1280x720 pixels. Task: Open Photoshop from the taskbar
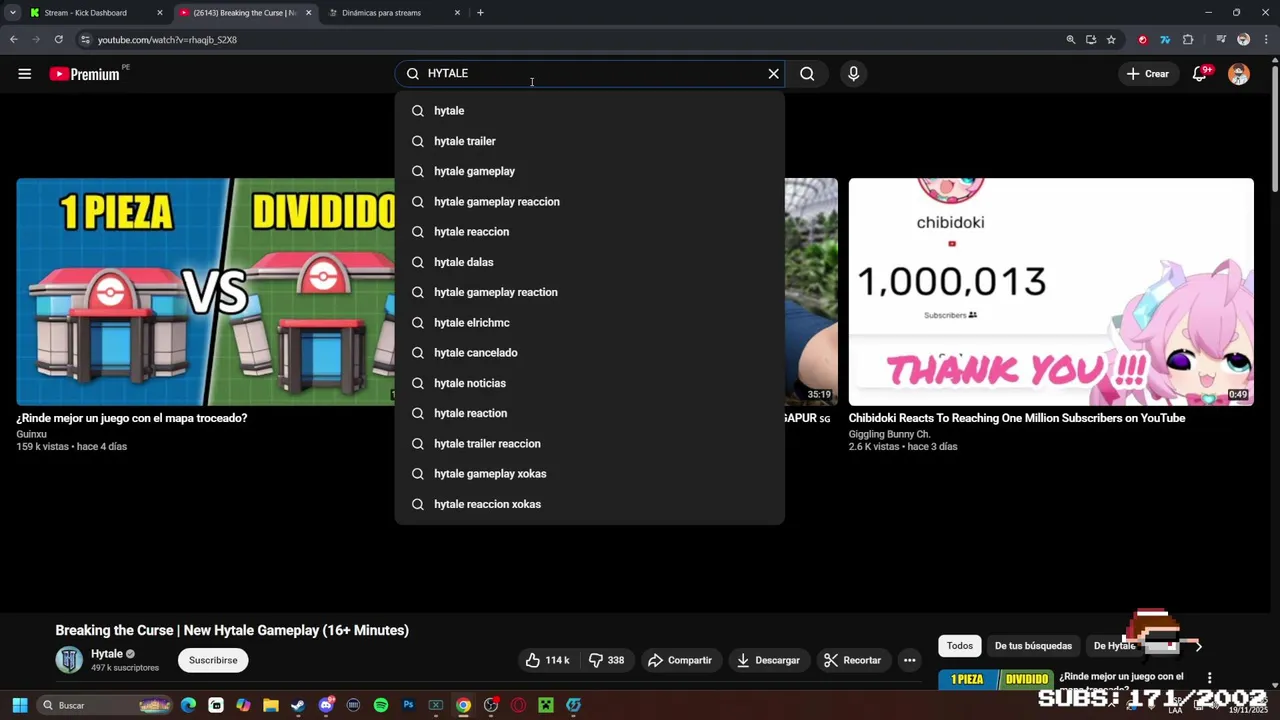[x=408, y=706]
